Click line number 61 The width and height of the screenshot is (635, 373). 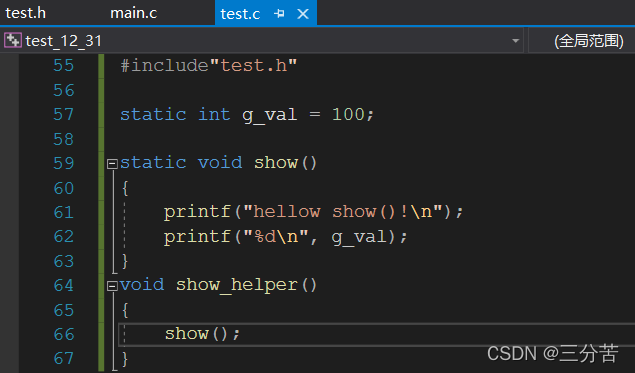[x=64, y=212]
